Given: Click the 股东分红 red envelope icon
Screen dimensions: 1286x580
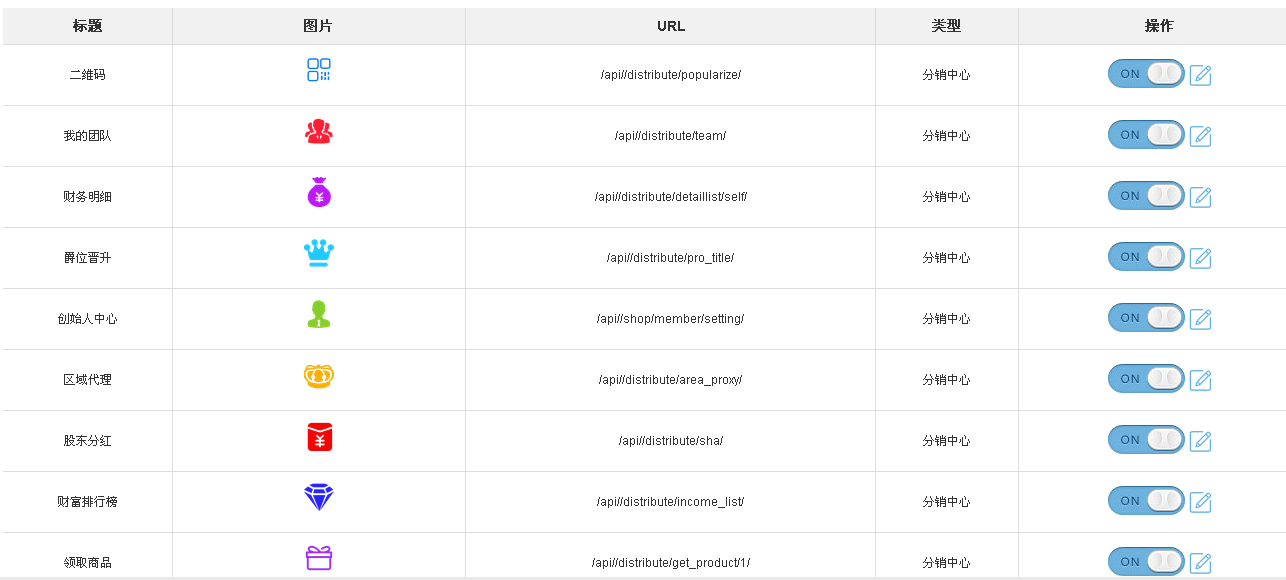Looking at the screenshot, I should (319, 437).
